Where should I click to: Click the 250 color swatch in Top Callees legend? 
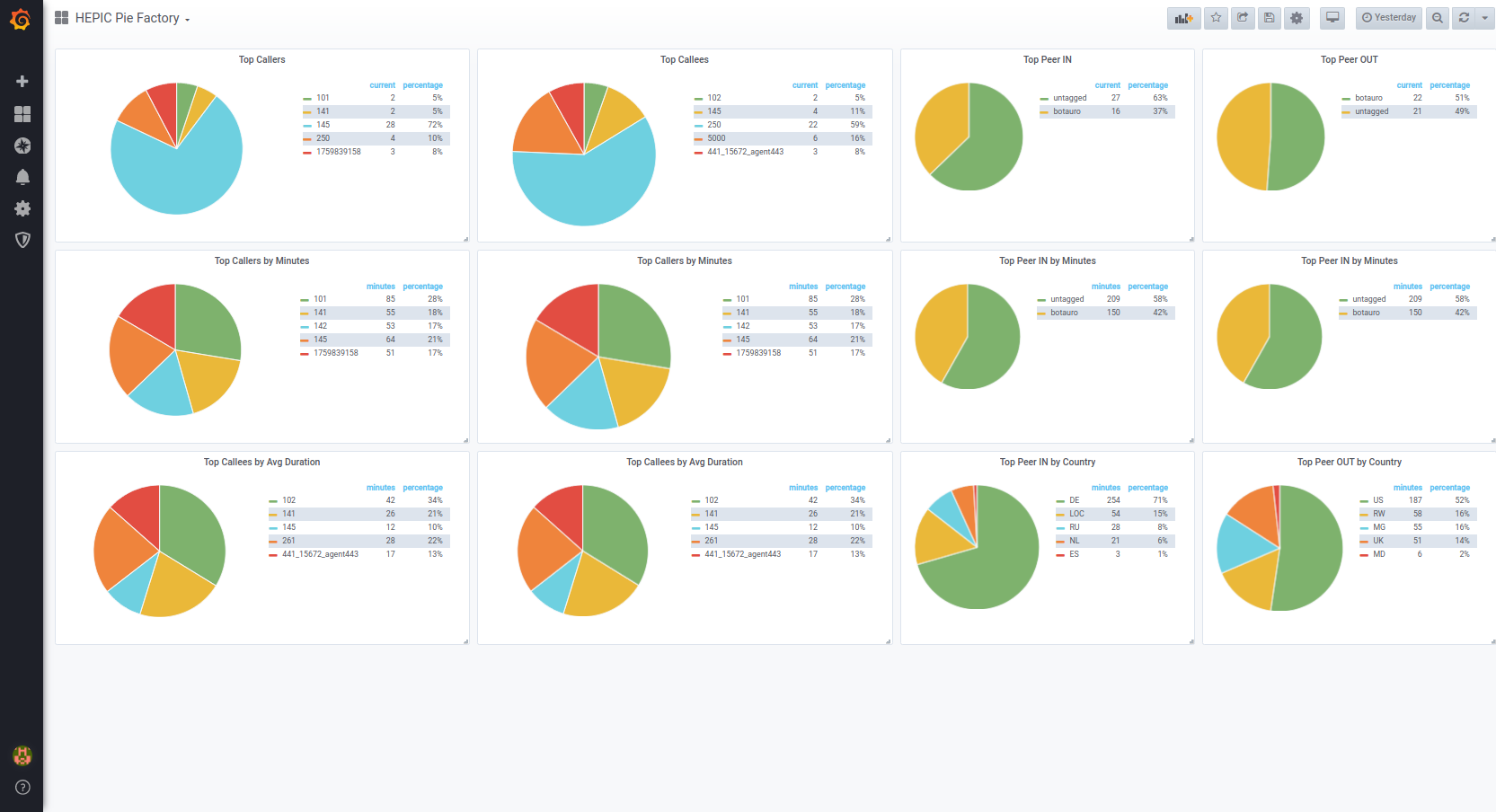[698, 126]
